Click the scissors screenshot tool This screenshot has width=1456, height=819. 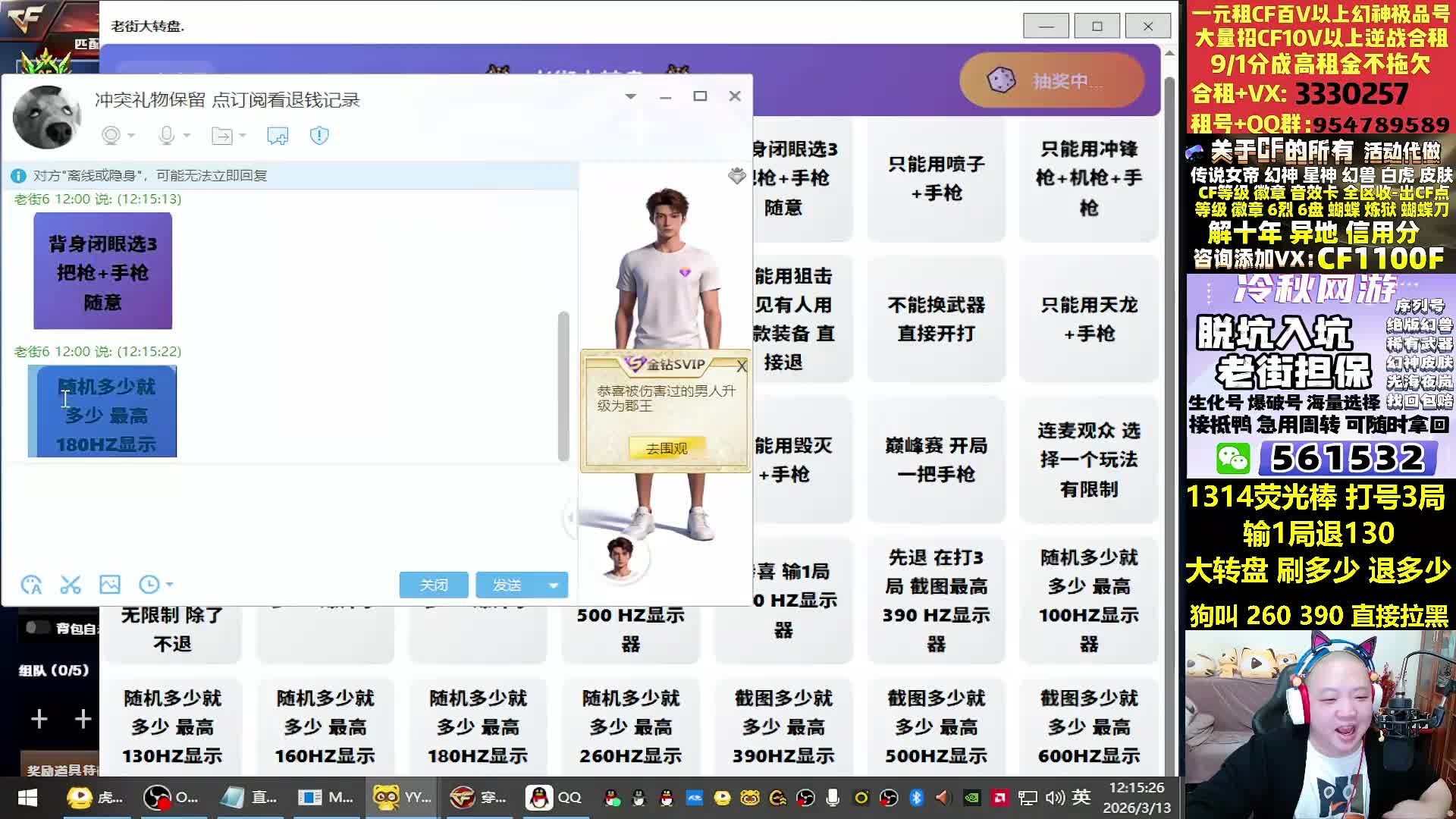pyautogui.click(x=71, y=585)
